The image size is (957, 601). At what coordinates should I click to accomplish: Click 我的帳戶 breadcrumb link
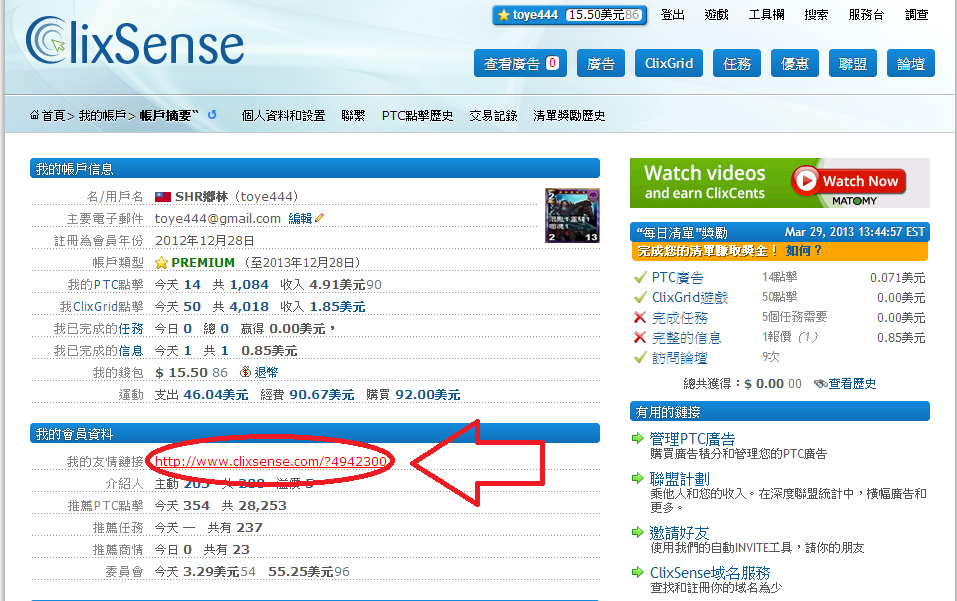click(x=102, y=115)
